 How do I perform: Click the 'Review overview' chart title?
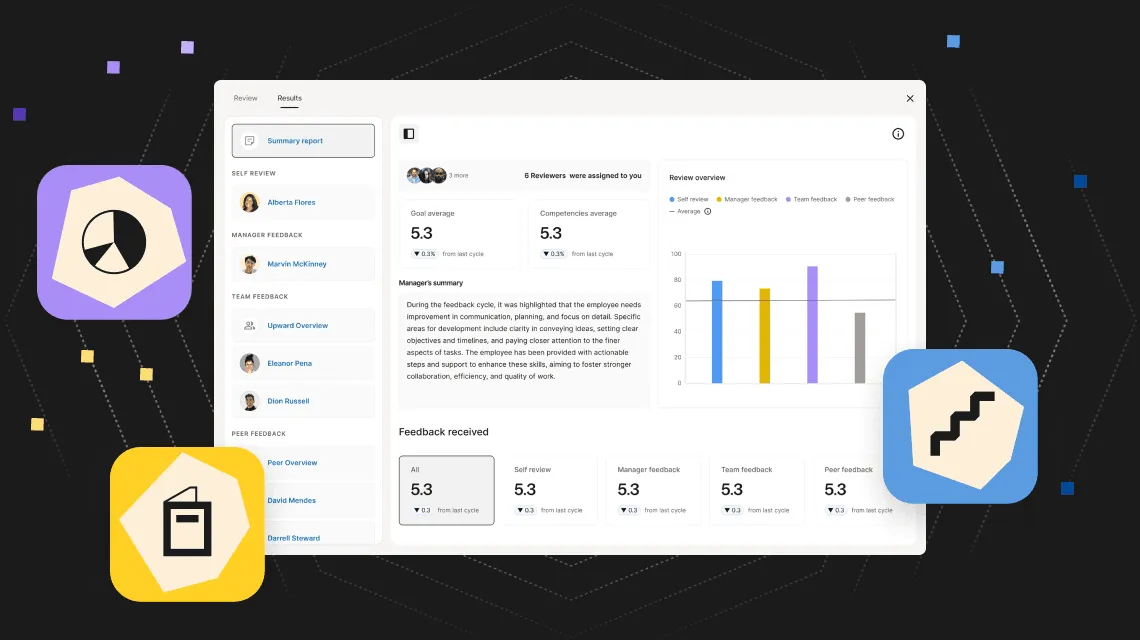click(x=697, y=177)
